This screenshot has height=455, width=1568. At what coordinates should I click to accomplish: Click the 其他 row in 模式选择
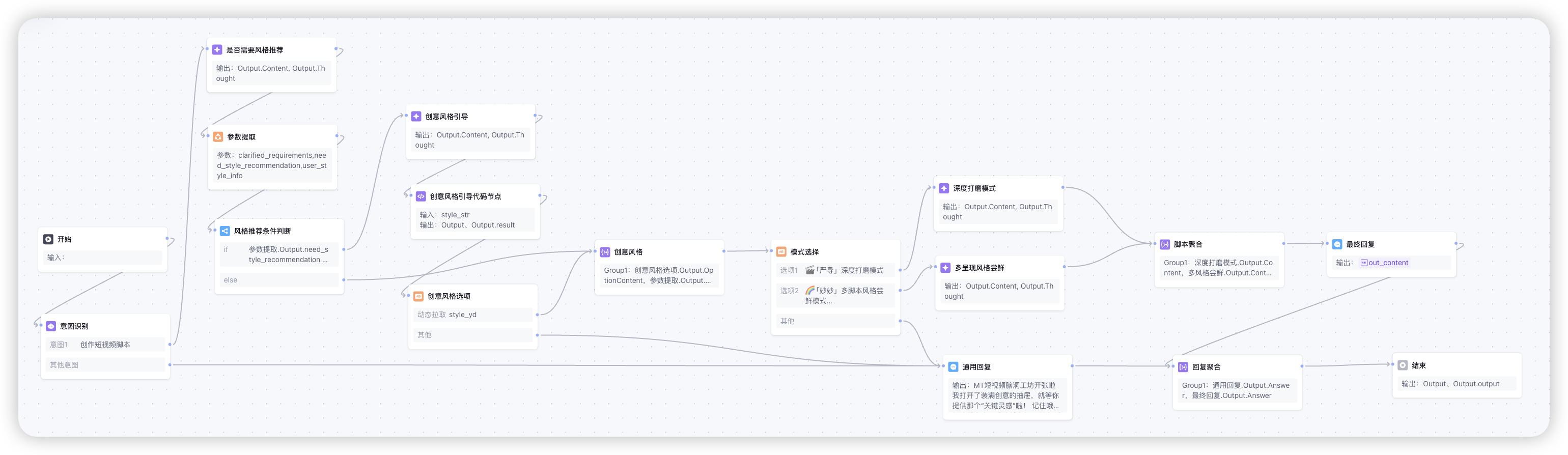click(x=836, y=321)
